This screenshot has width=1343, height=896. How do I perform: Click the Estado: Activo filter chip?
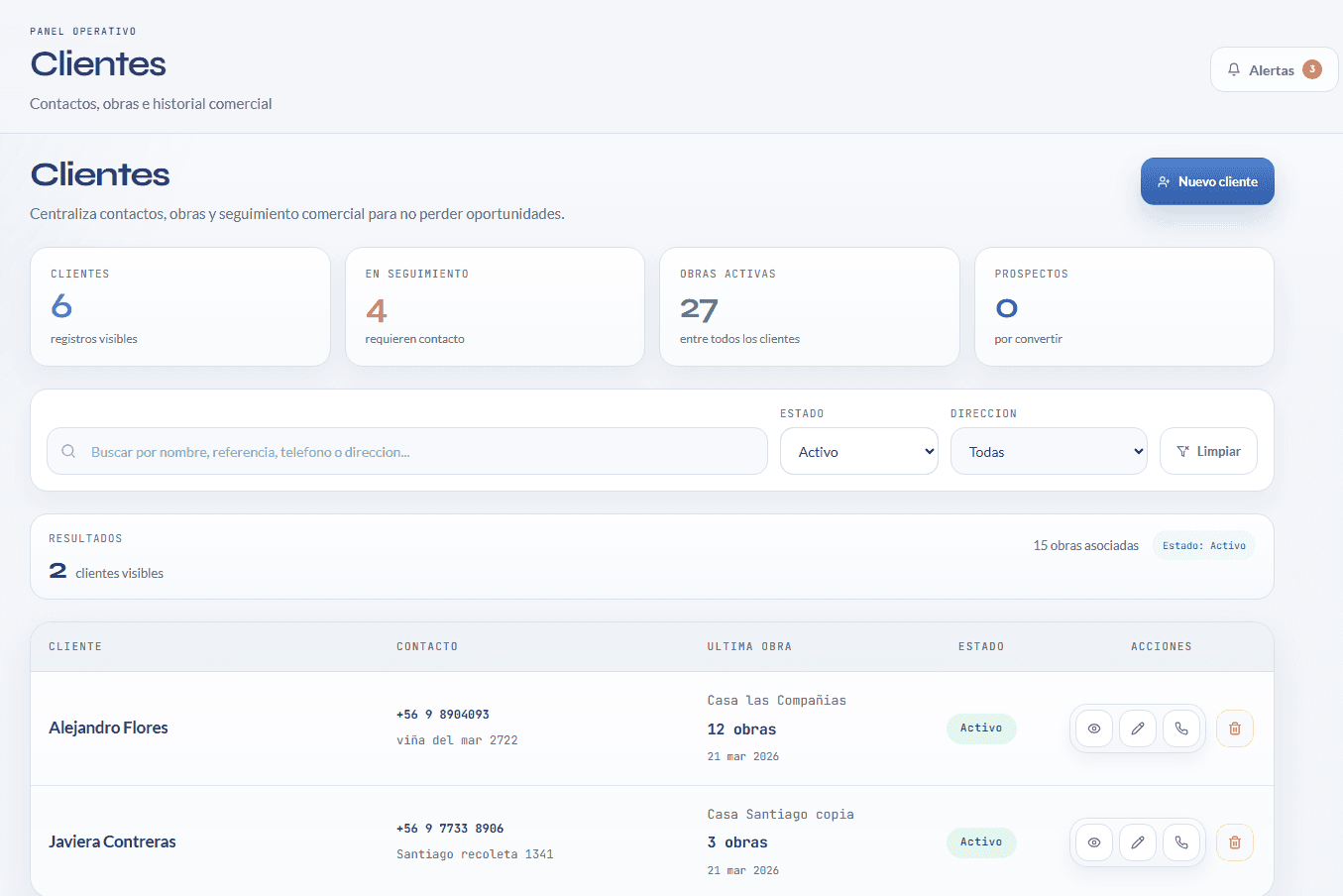pos(1203,546)
